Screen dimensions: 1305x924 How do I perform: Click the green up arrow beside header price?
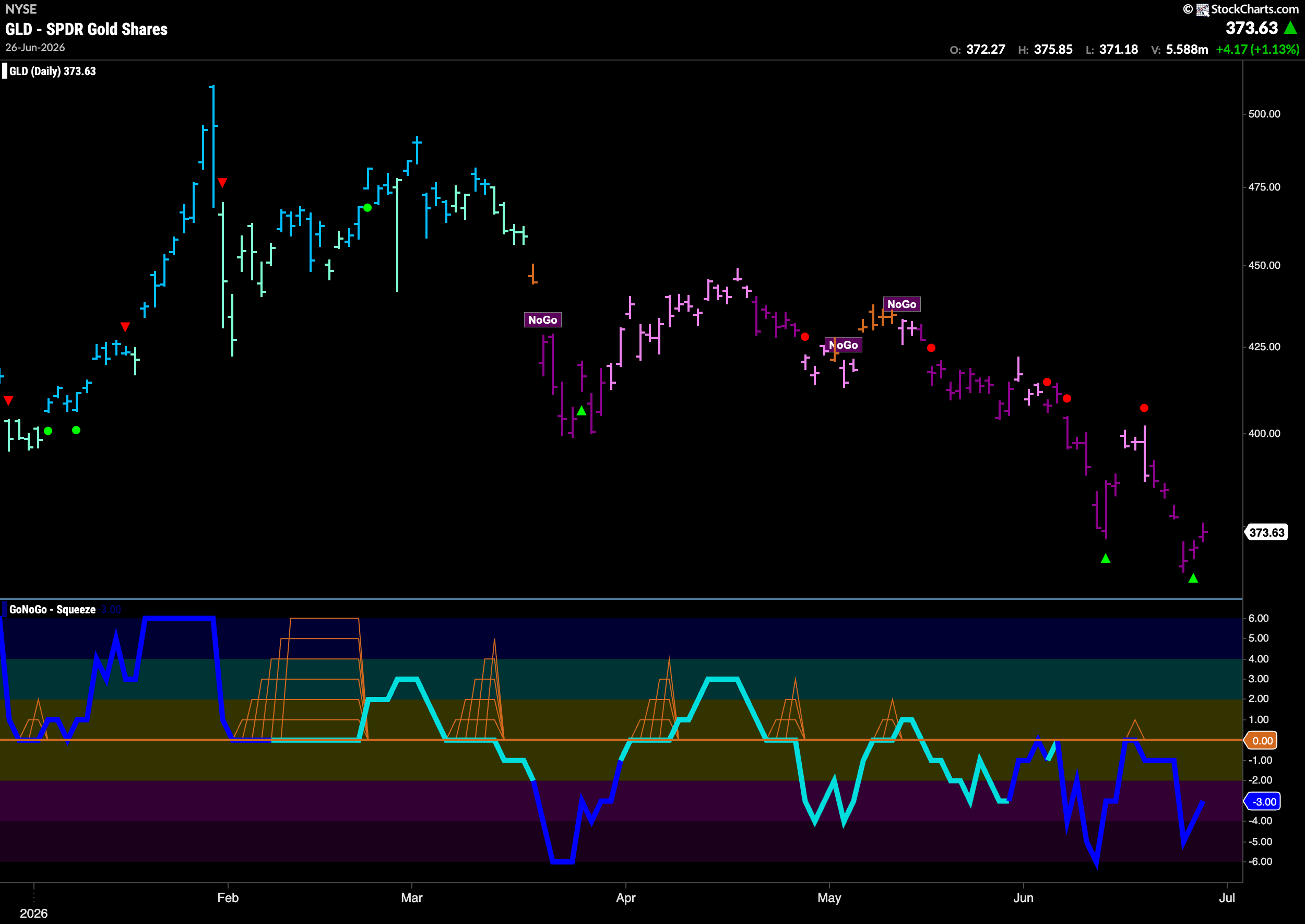[x=1290, y=27]
